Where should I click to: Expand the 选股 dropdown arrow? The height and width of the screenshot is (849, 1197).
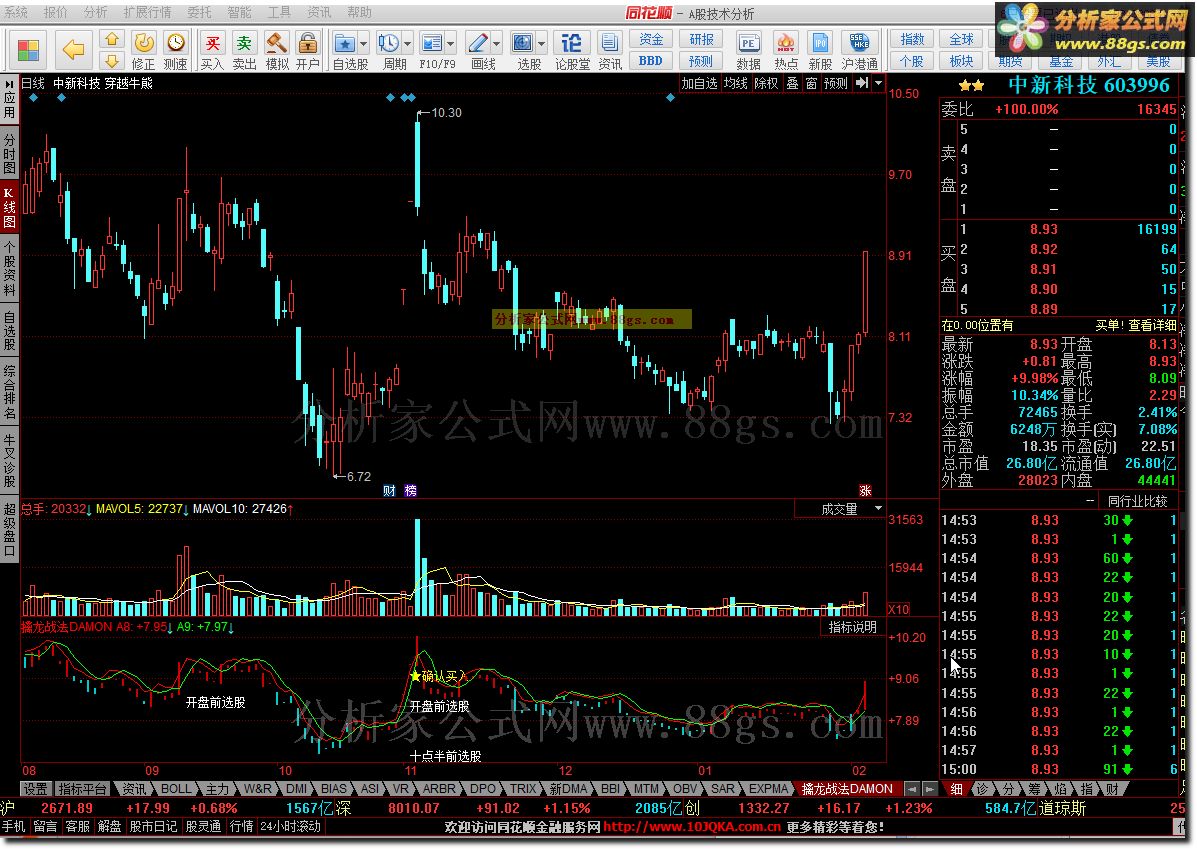point(541,44)
